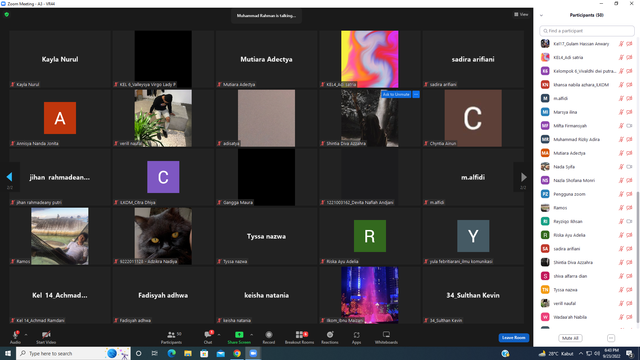Open Google Chrome from the taskbar
The height and width of the screenshot is (360, 640).
[237, 353]
